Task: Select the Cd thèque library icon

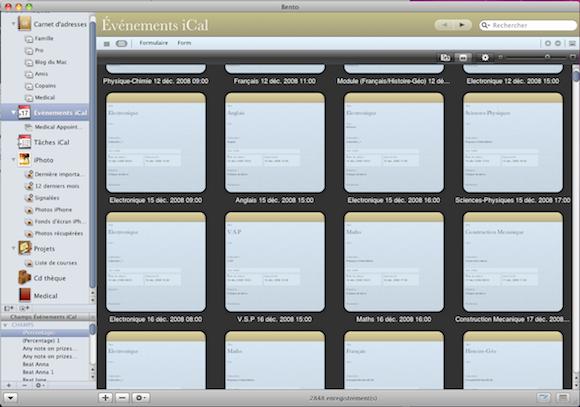Action: click(24, 278)
